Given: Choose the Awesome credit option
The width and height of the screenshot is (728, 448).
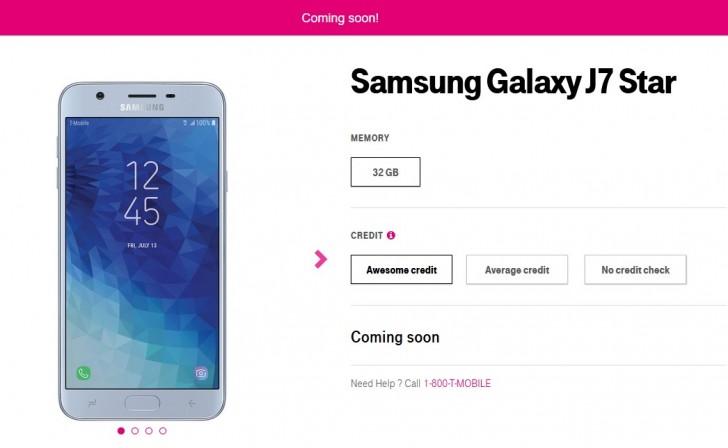Looking at the screenshot, I should click(x=402, y=269).
